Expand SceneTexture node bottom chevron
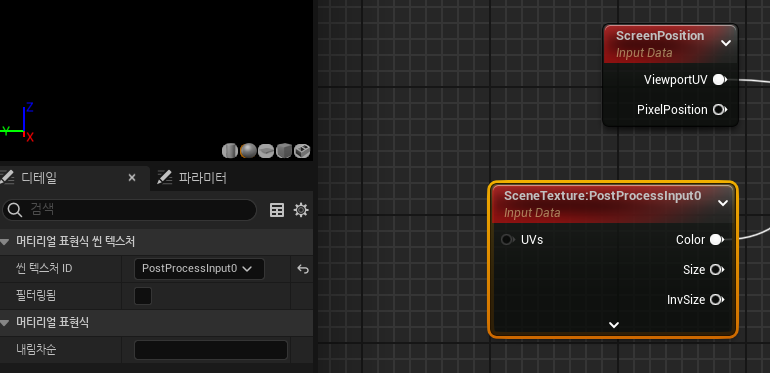Viewport: 770px width, 373px height. click(614, 324)
